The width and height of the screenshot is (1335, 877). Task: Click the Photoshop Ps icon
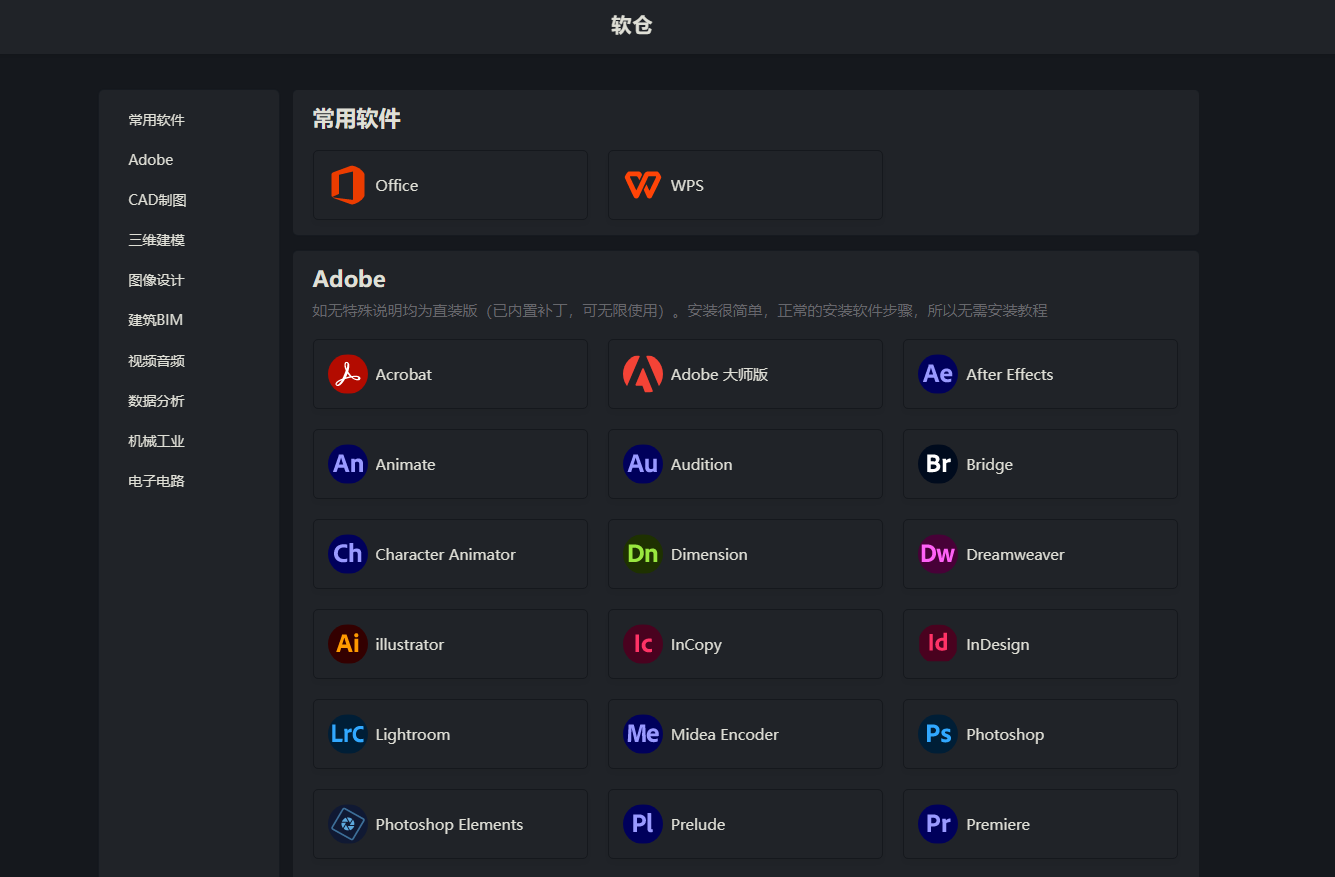pos(938,734)
